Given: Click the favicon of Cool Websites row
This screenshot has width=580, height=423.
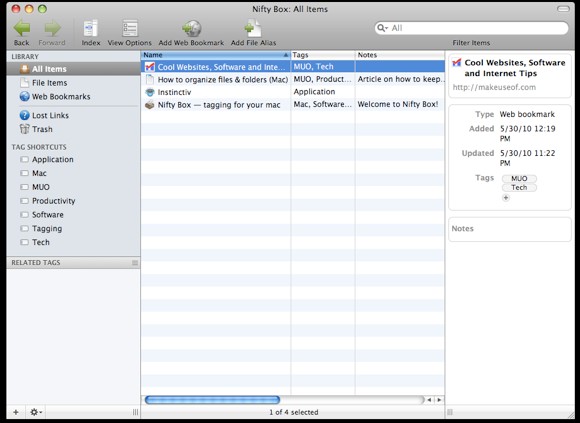Looking at the screenshot, I should click(150, 67).
